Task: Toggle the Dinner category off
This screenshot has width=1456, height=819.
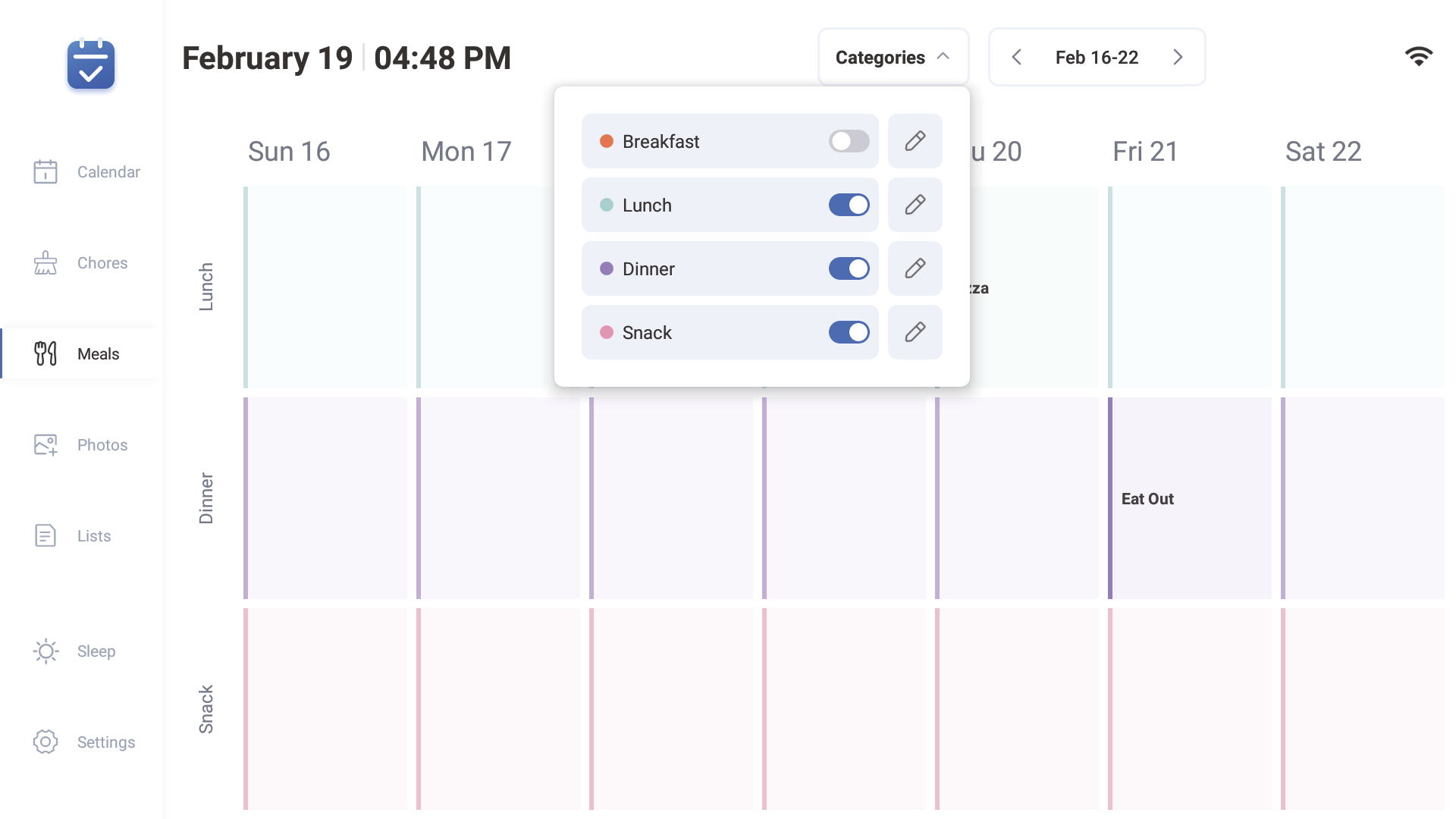Action: pos(849,268)
